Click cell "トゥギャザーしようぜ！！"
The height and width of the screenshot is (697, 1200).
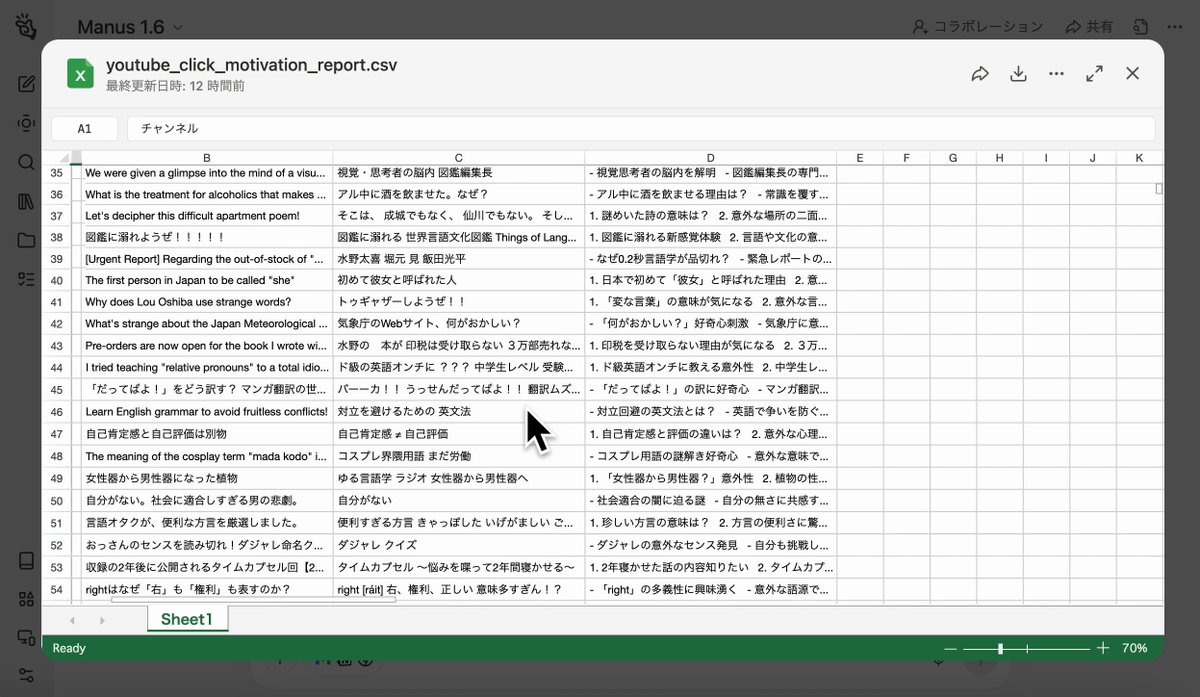(x=459, y=302)
